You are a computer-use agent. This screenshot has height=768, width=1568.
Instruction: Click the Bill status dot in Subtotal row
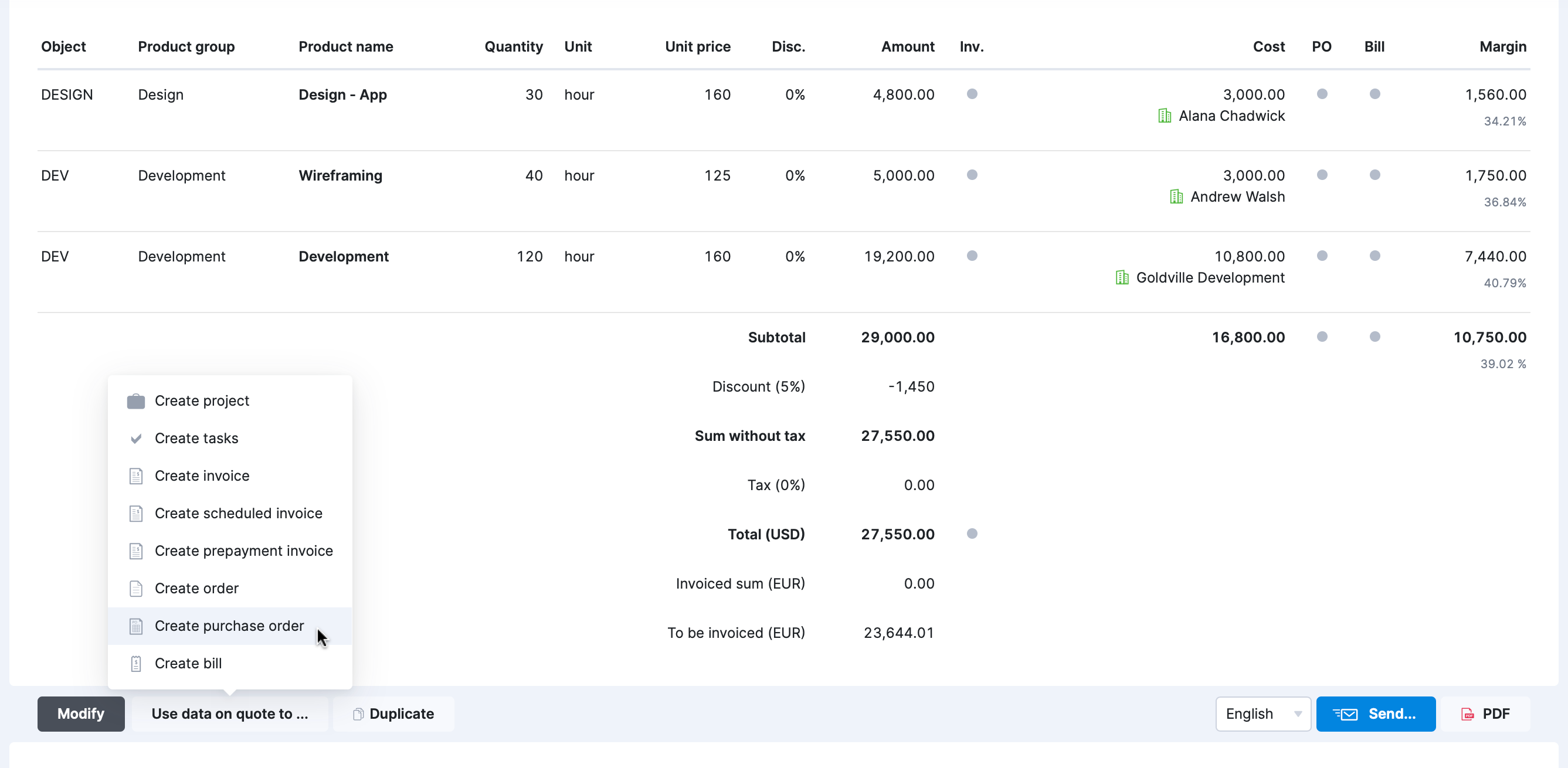(x=1375, y=337)
